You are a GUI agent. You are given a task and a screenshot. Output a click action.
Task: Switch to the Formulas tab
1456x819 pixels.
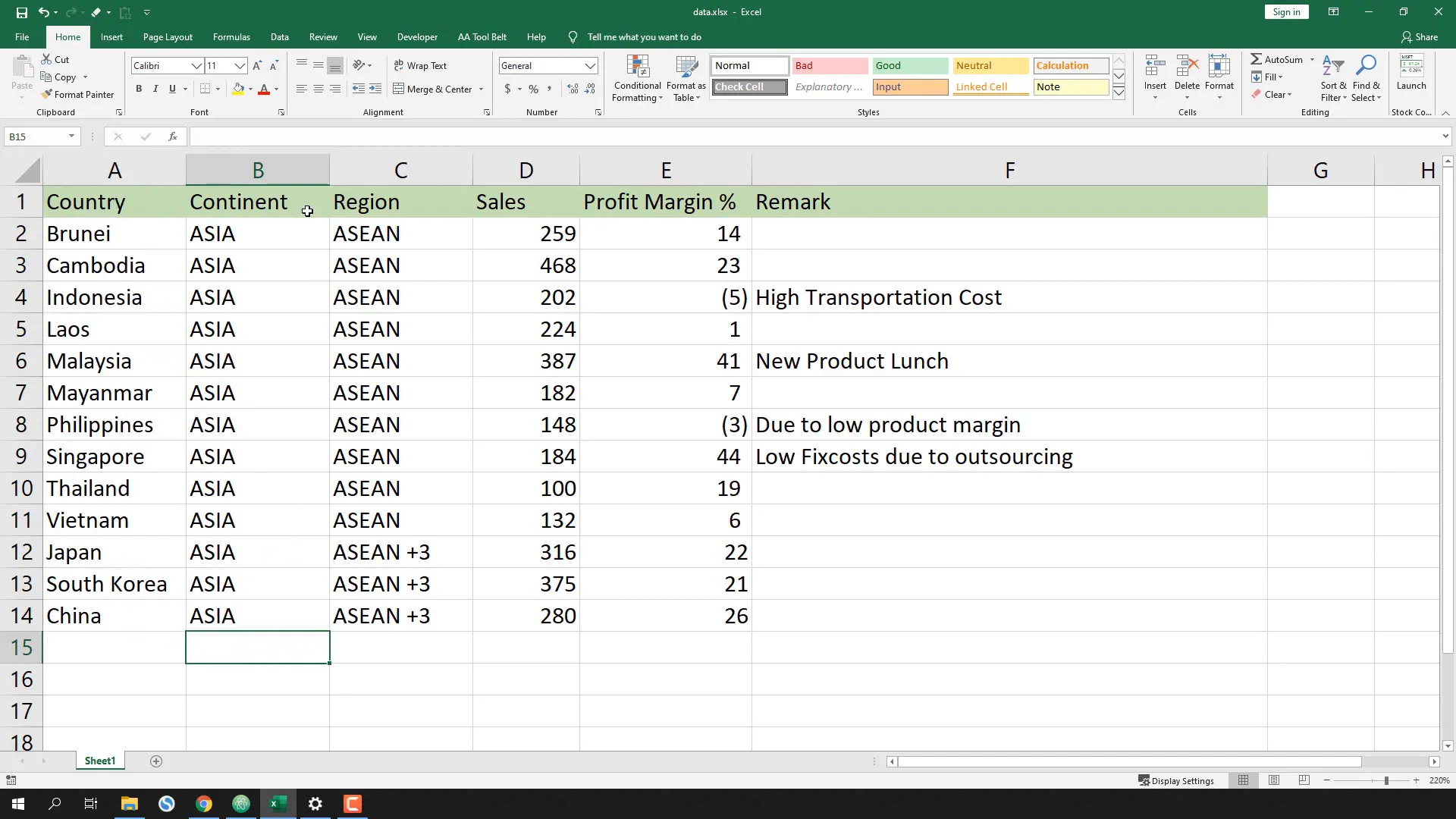(x=231, y=36)
